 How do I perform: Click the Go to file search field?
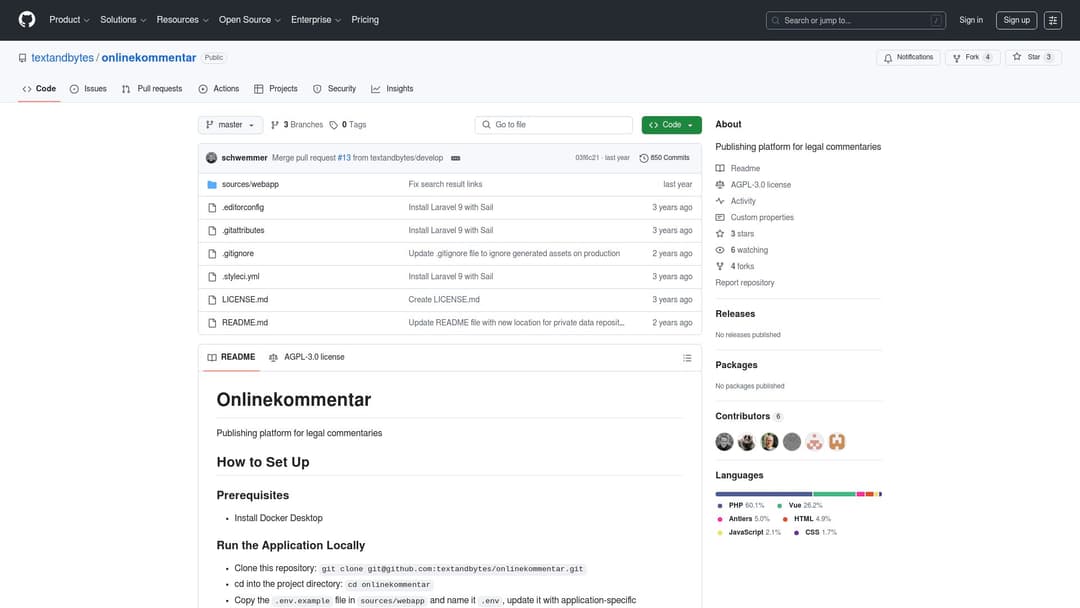point(554,125)
